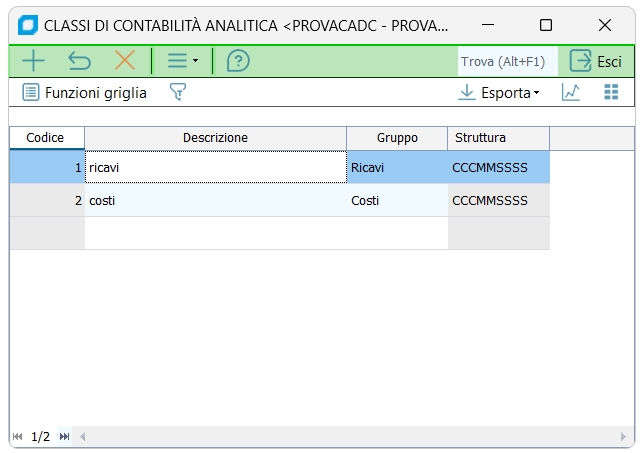Click the ricavi description cell

[215, 168]
